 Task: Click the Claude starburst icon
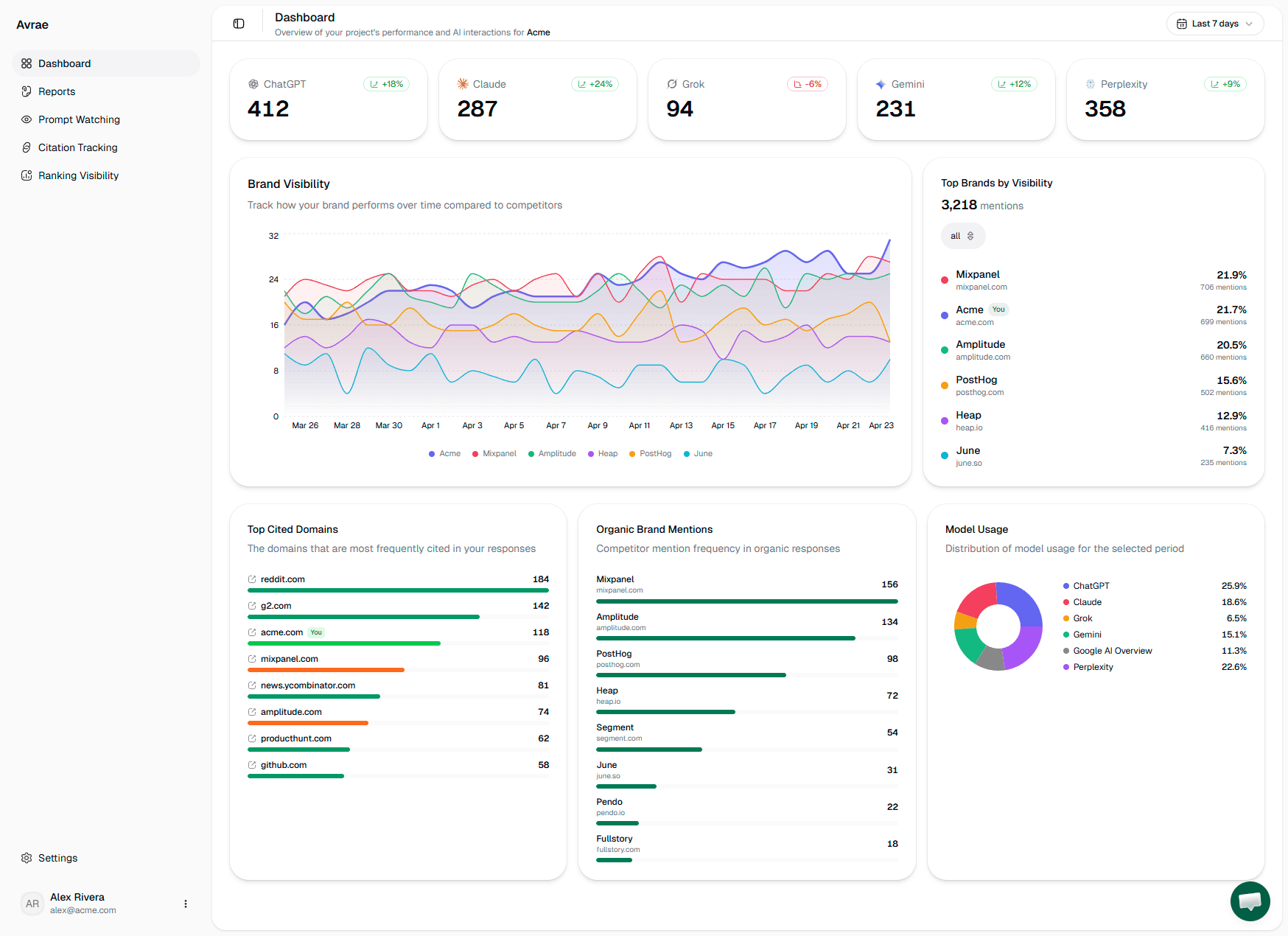pos(463,84)
